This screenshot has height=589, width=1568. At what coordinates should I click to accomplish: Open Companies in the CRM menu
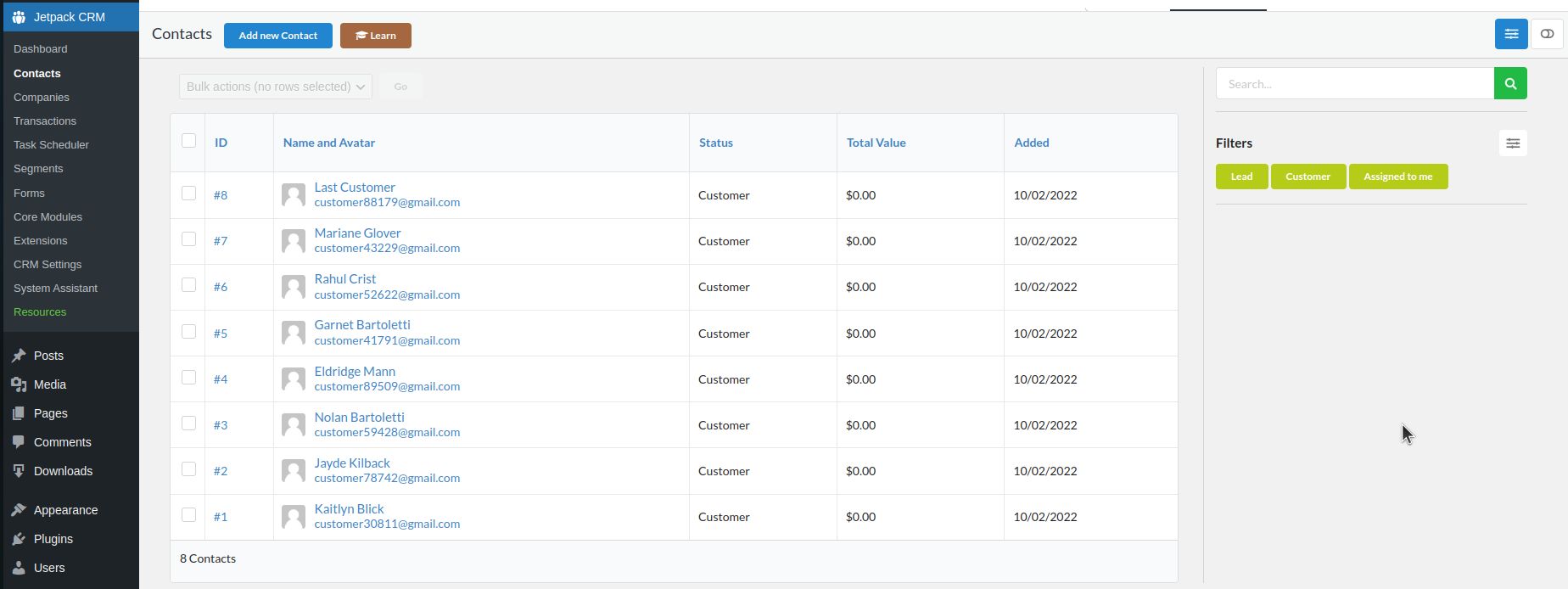(x=42, y=97)
